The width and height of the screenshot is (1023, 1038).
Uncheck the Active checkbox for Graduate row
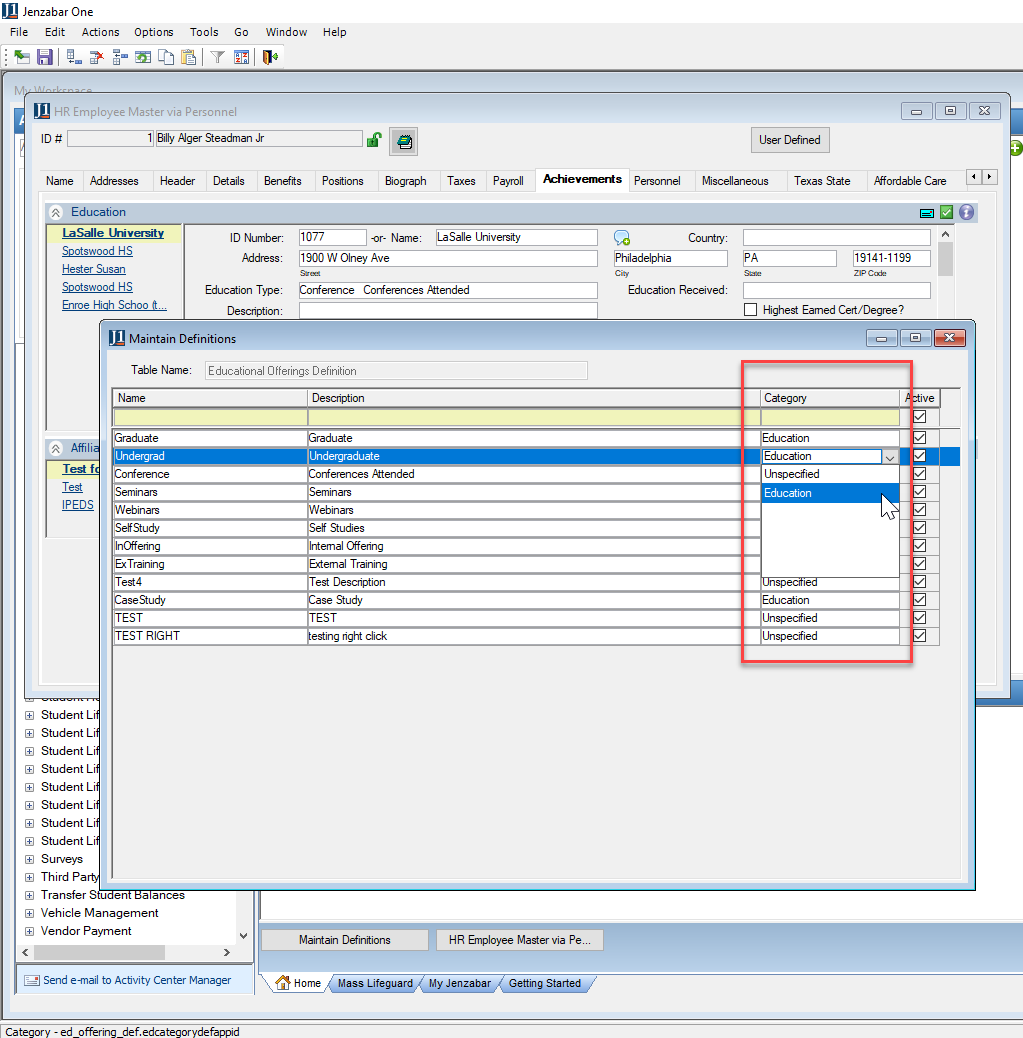pos(919,437)
